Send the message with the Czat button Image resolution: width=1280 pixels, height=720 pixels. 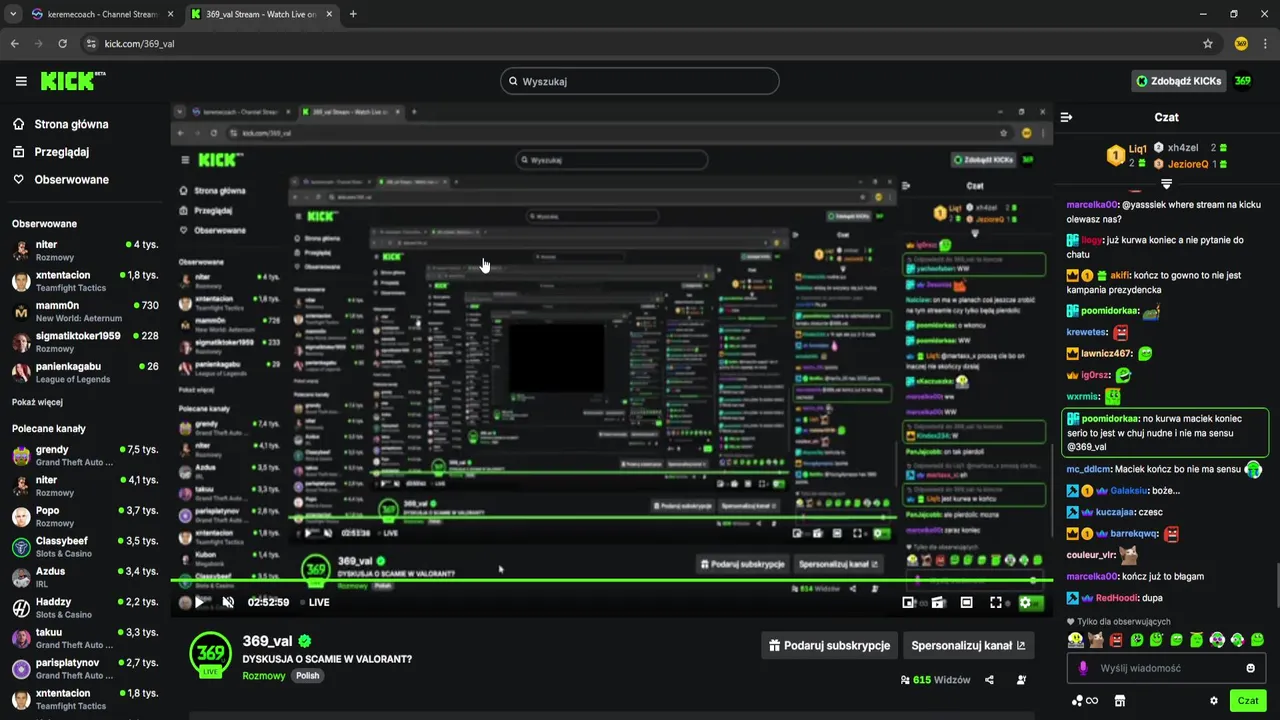[1248, 700]
